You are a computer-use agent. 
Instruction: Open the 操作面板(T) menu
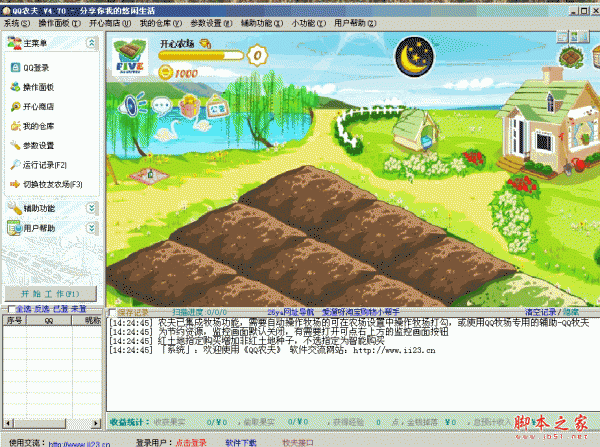pos(60,23)
